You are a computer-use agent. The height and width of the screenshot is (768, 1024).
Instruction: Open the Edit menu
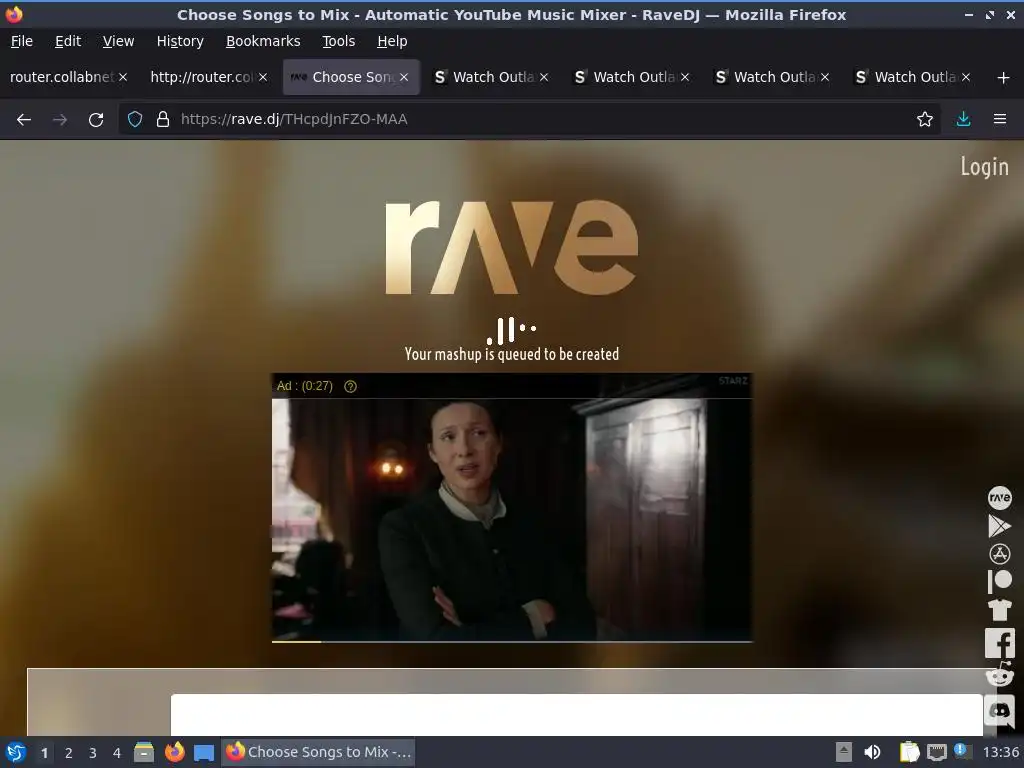[x=68, y=41]
